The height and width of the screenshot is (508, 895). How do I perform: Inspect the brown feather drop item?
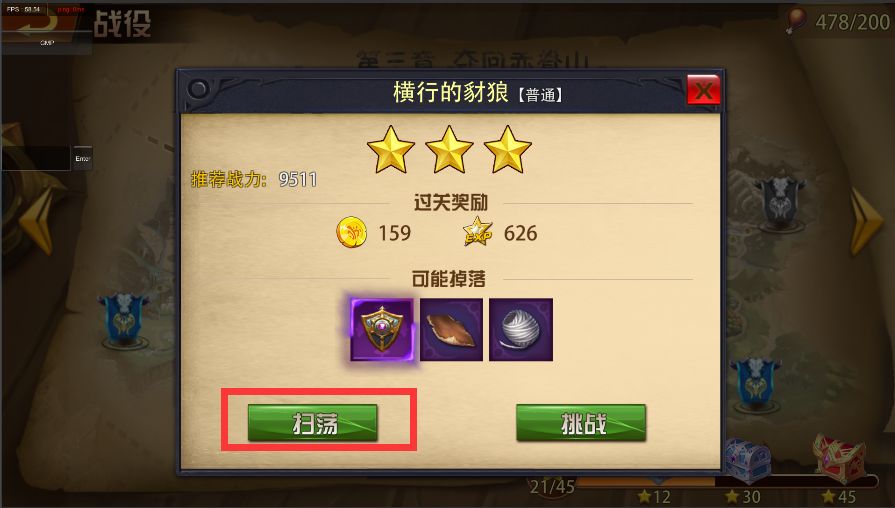tap(451, 329)
